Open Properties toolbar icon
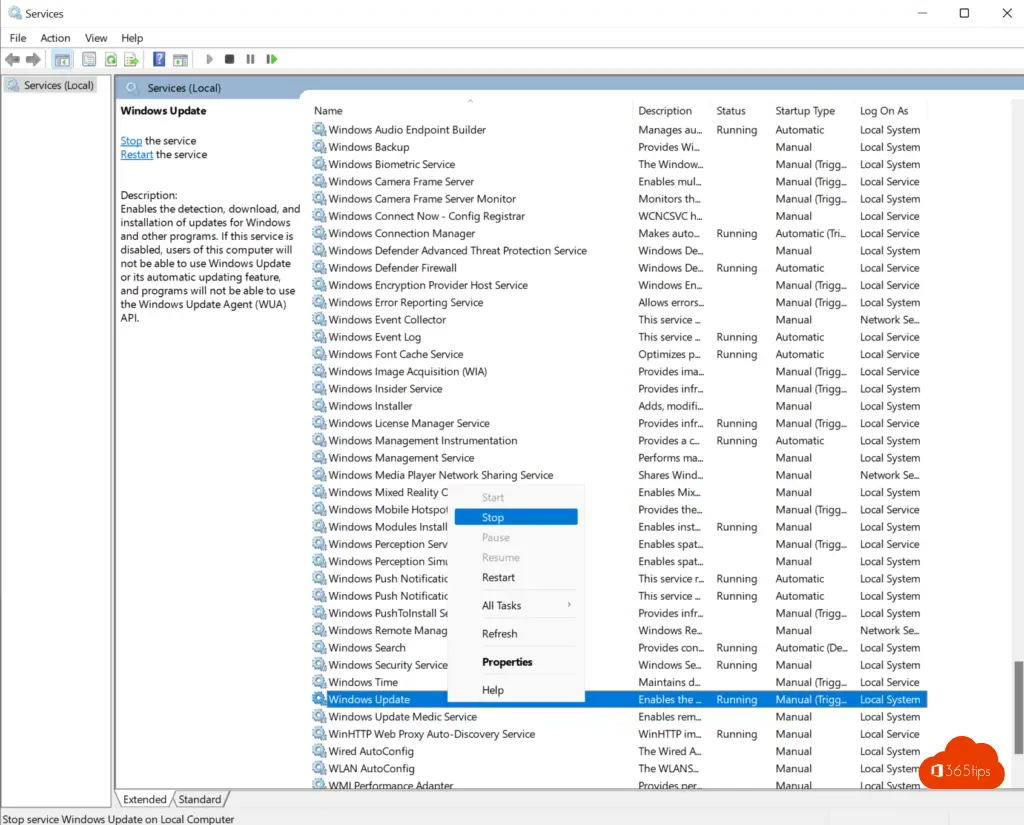 [x=89, y=59]
